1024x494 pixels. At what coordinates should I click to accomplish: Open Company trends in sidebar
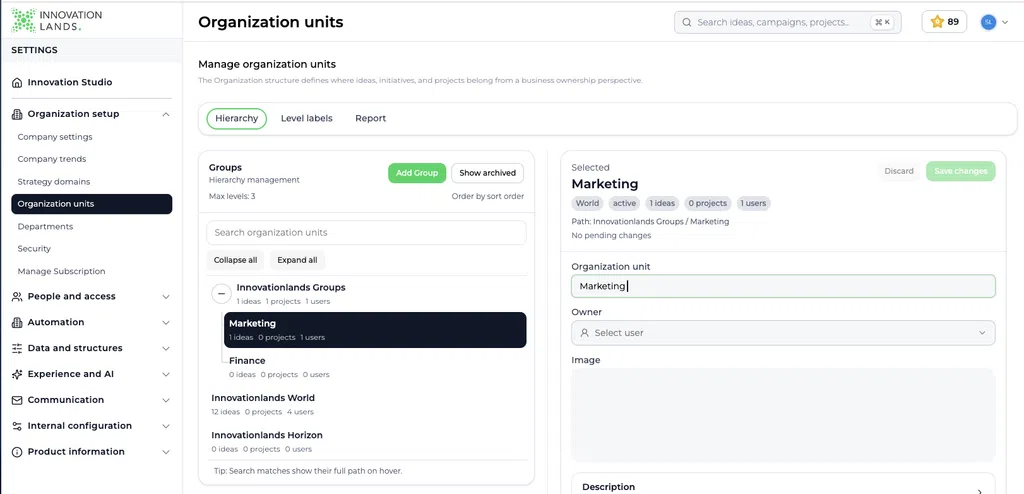(52, 159)
